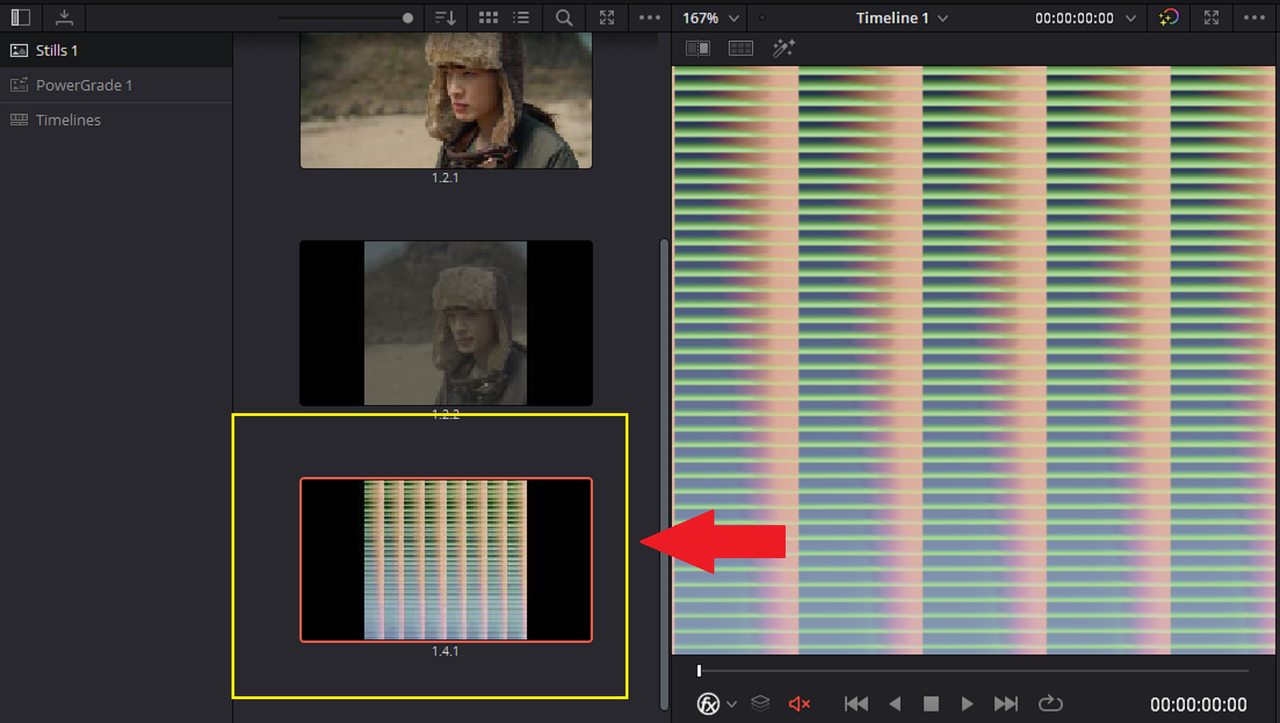This screenshot has height=723, width=1280.
Task: Click the gallery vertical scrollbar
Action: click(x=663, y=473)
